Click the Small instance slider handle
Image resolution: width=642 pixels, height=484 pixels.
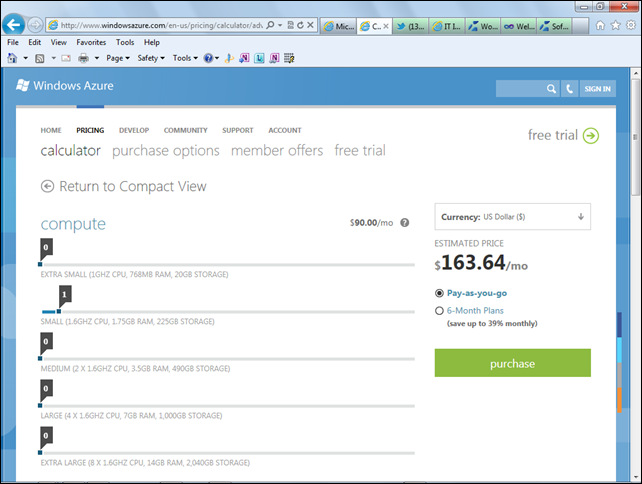59,312
